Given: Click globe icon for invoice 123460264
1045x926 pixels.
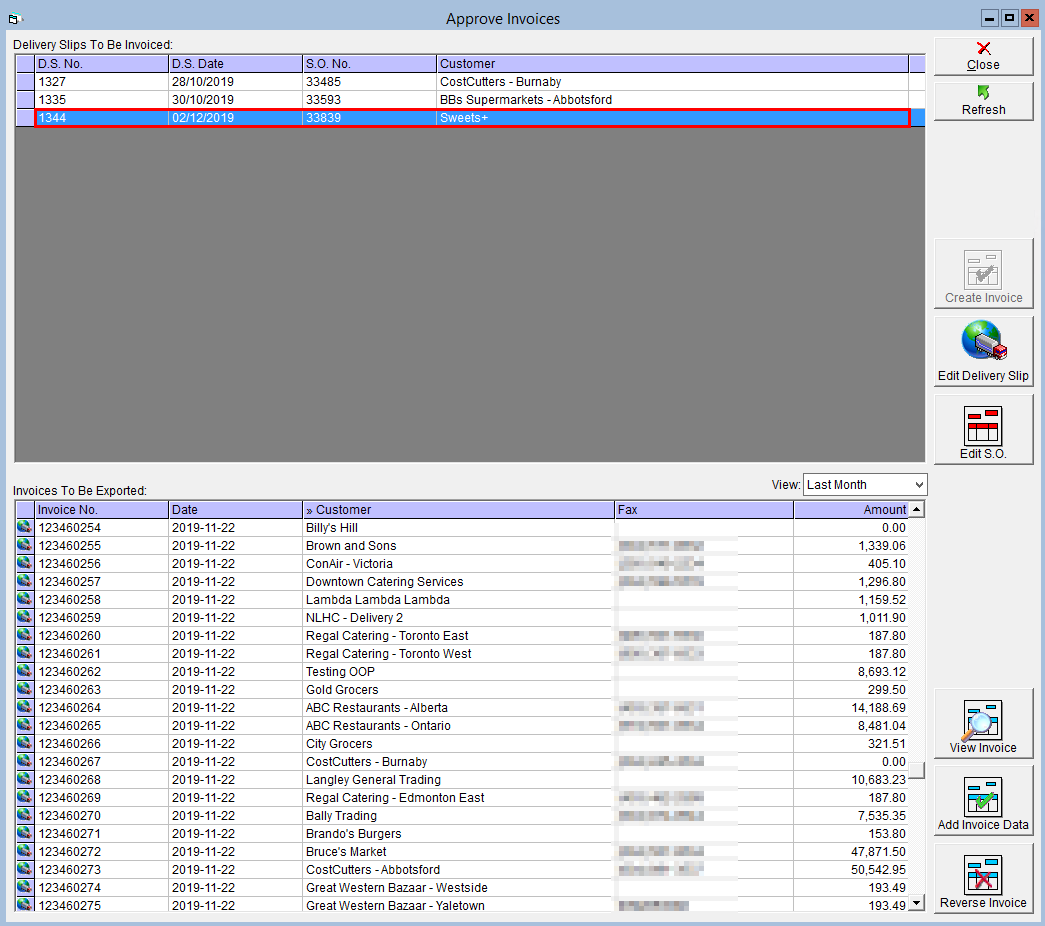Looking at the screenshot, I should tap(25, 707).
